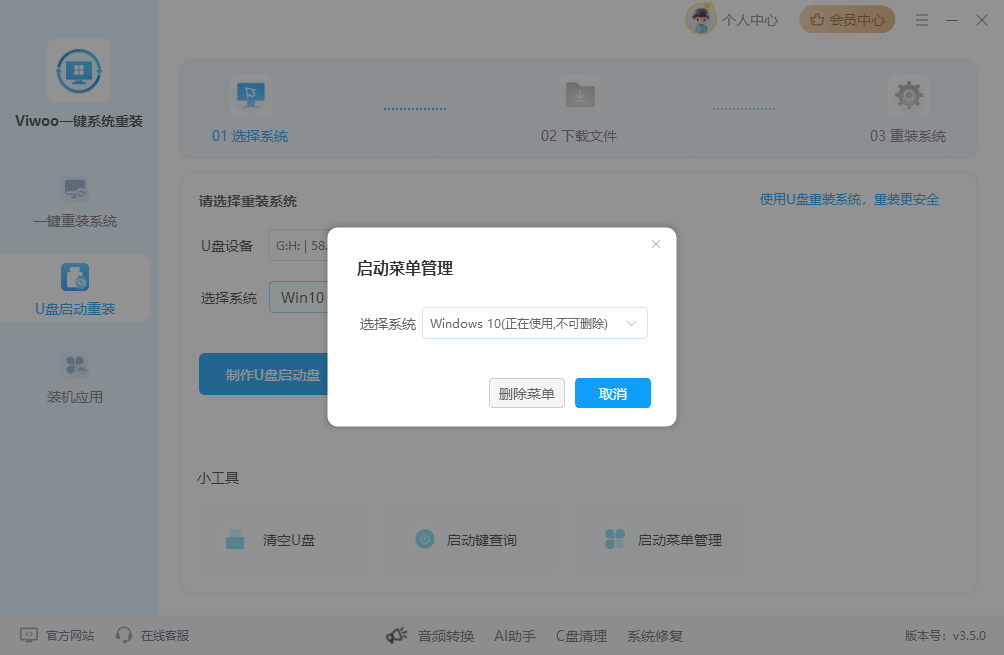
Task: Open the 一键重装系统 sidebar item
Action: pyautogui.click(x=75, y=202)
